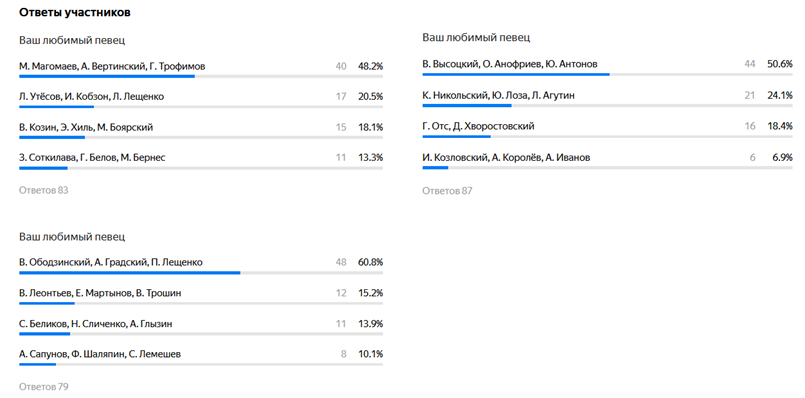
Task: Click the 50.6% result bar for Высоцкий
Action: pyautogui.click(x=607, y=74)
